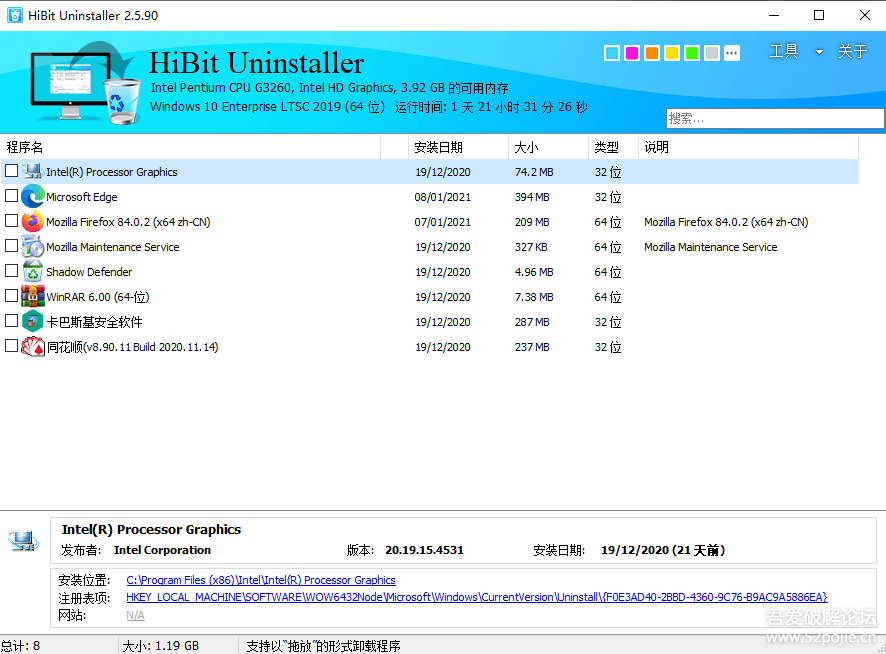Open the 关于 menu

[852, 51]
